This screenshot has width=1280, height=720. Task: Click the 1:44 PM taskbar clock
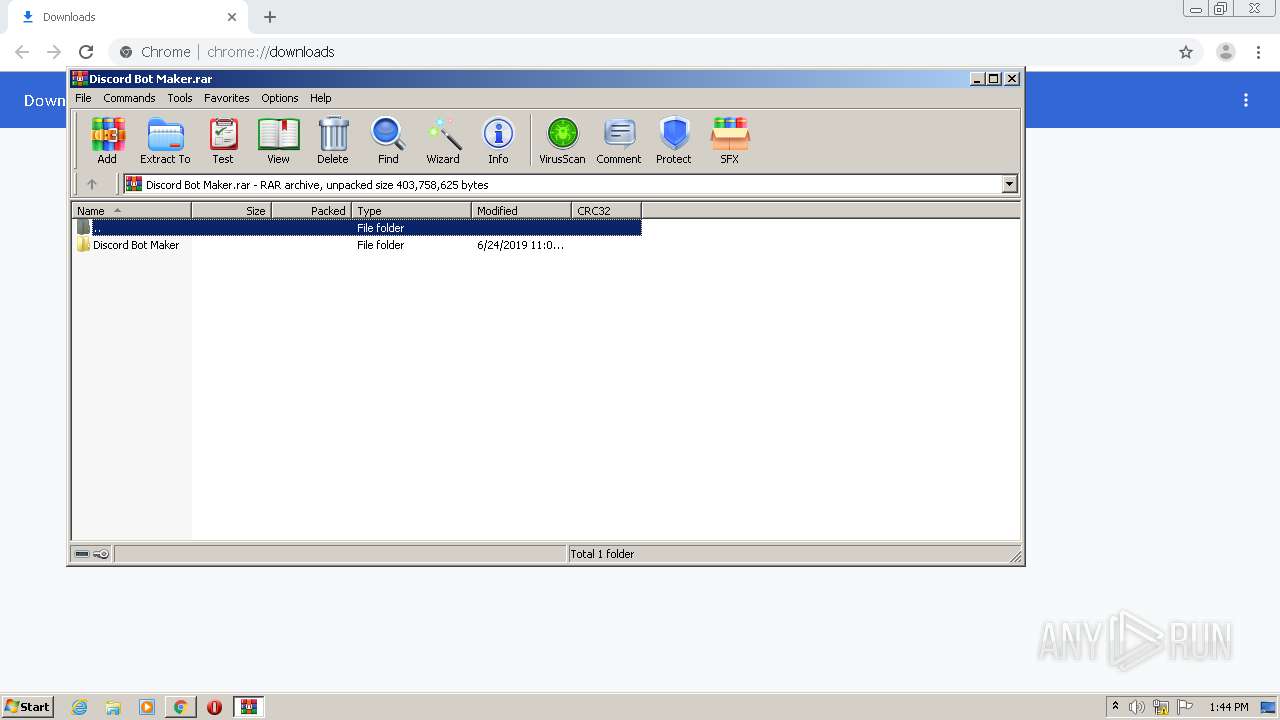pos(1229,707)
